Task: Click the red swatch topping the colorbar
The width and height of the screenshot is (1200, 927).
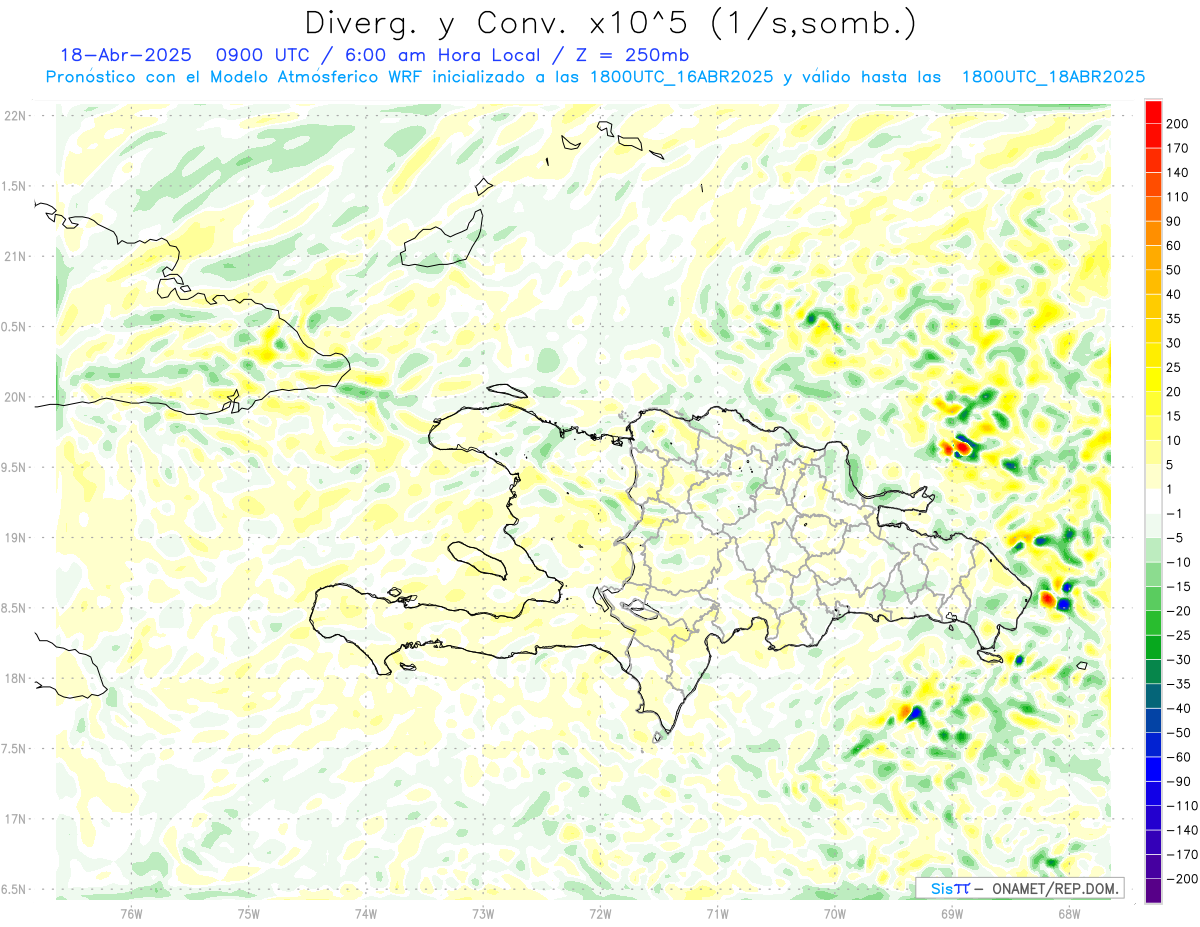Action: pyautogui.click(x=1153, y=112)
